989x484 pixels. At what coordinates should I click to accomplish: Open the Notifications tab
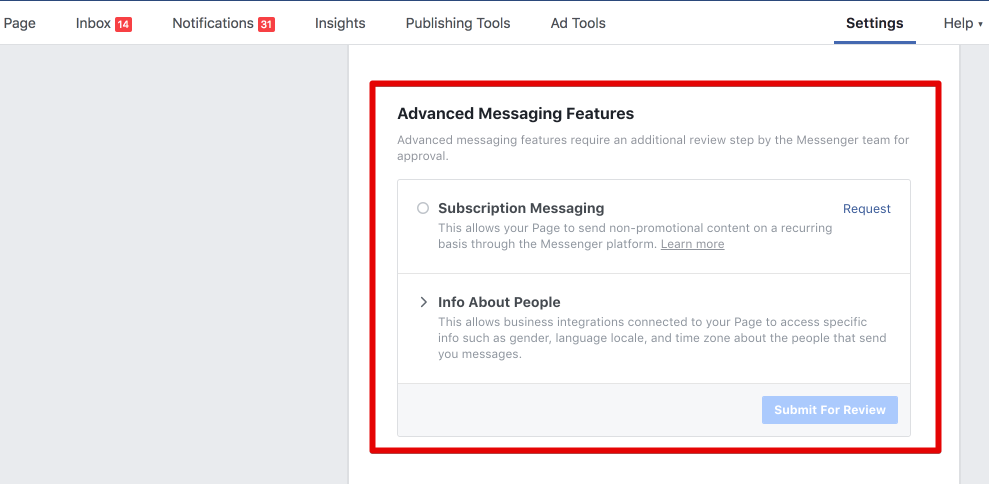click(x=223, y=23)
